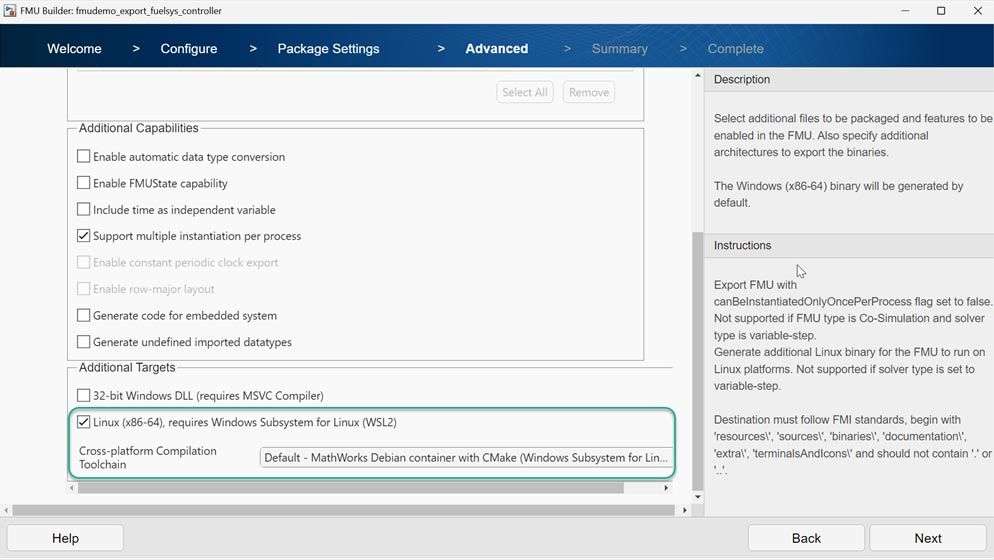Click the Next button
Image resolution: width=994 pixels, height=560 pixels.
point(927,538)
